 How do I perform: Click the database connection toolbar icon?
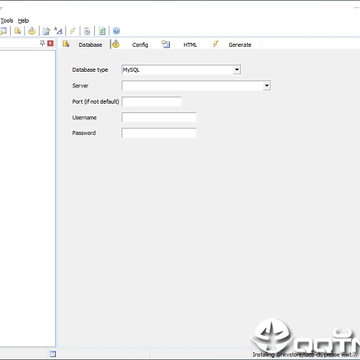pyautogui.click(x=17, y=31)
